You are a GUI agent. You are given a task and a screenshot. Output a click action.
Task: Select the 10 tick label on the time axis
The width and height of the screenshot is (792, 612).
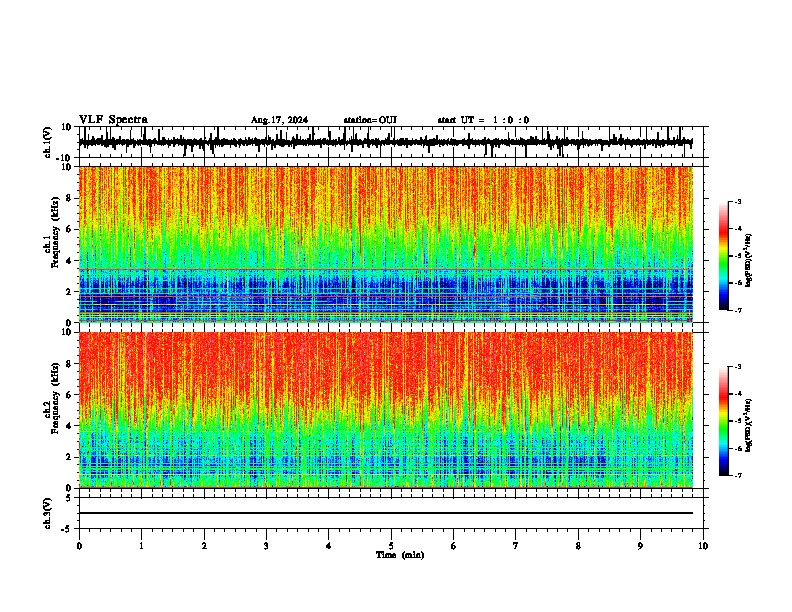tap(703, 546)
